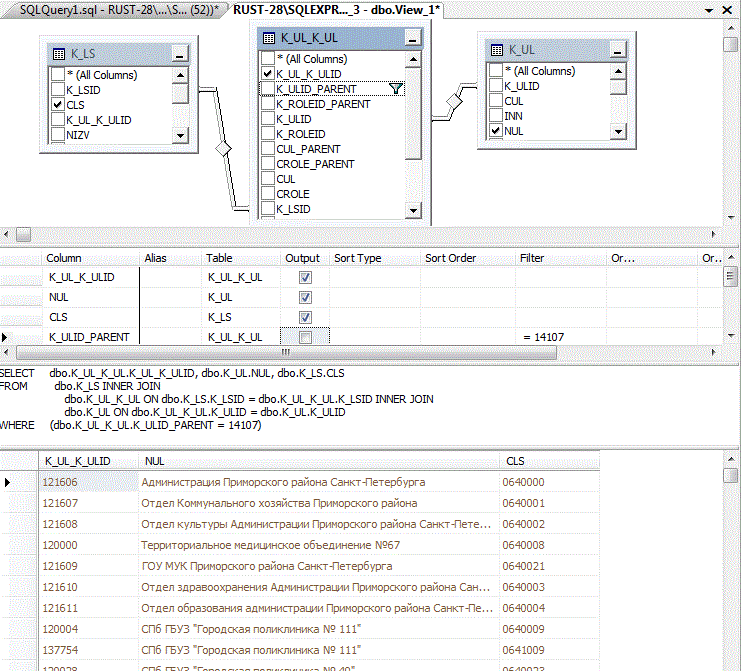Click the K_UL_K_ULID results column header

point(88,461)
